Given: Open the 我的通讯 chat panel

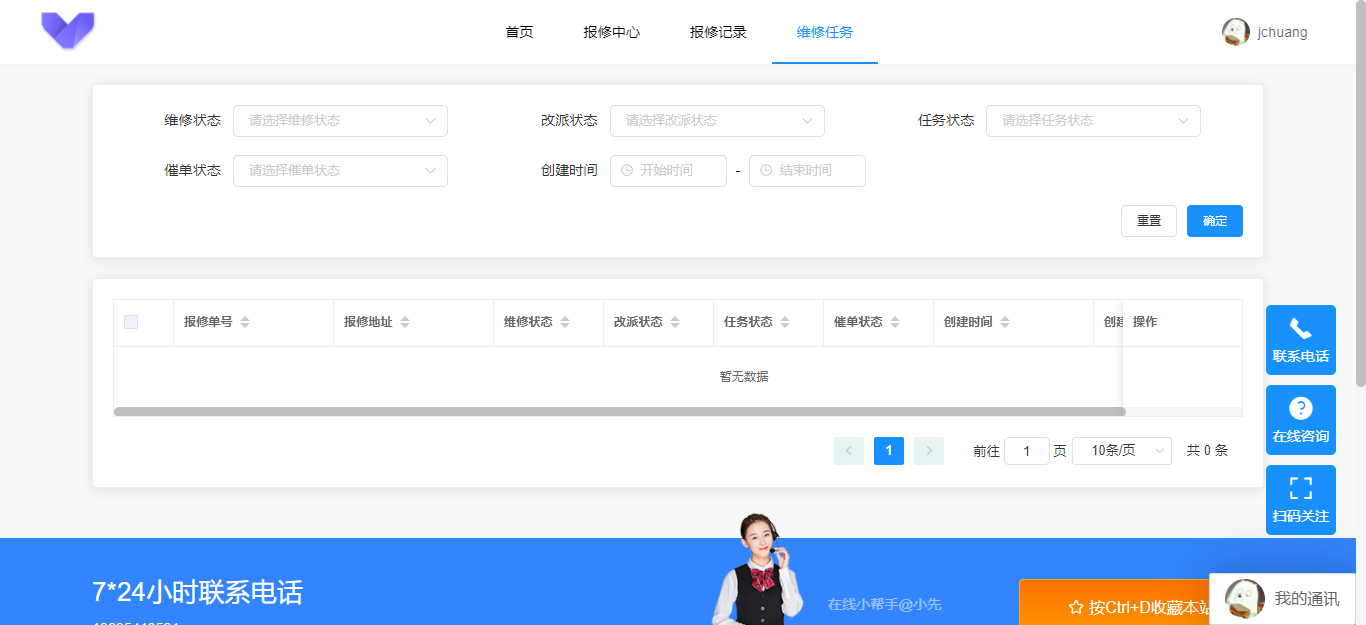Looking at the screenshot, I should [1282, 599].
